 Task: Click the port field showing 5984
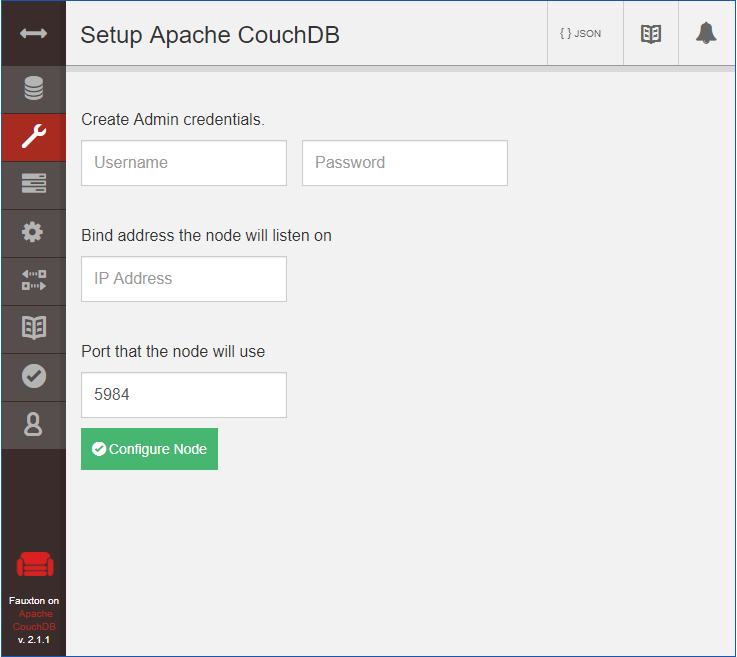click(x=184, y=395)
